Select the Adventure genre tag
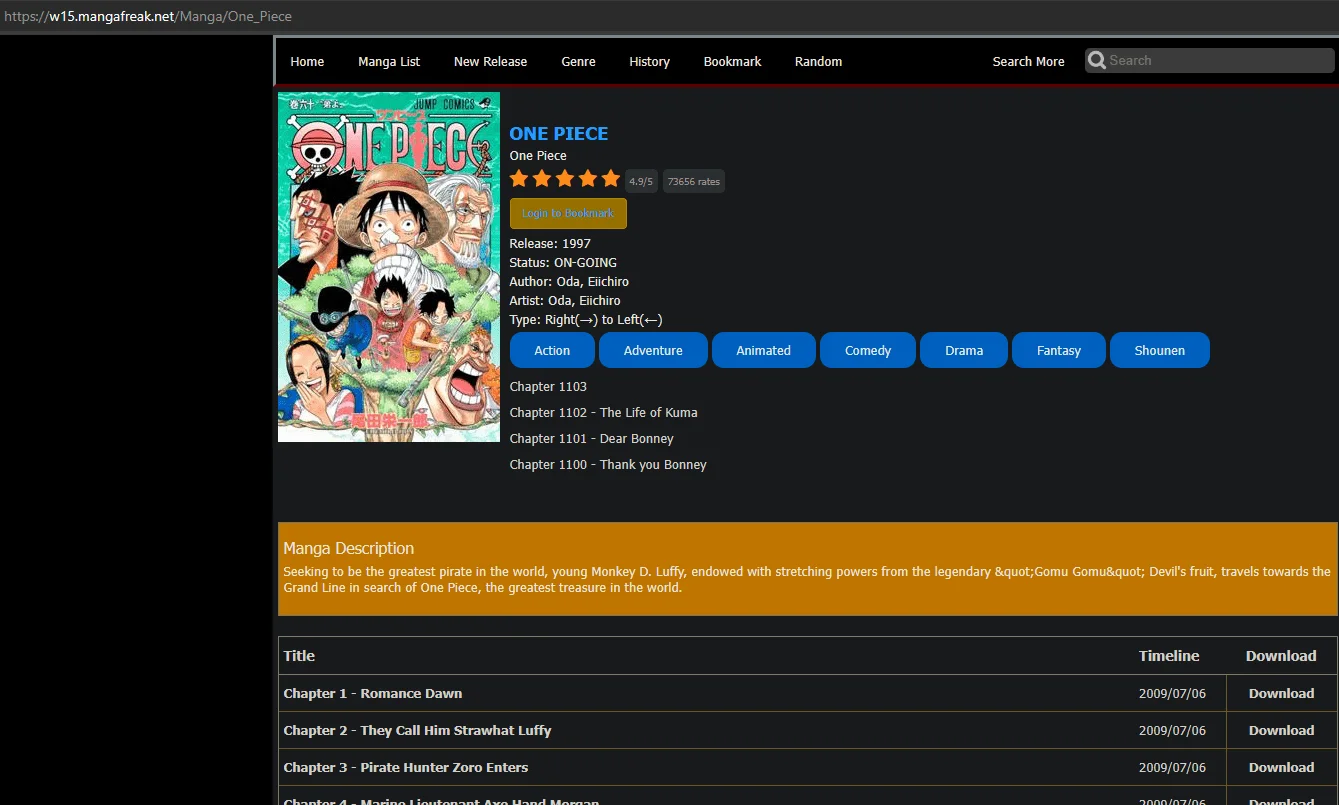The height and width of the screenshot is (805, 1339). [x=653, y=350]
